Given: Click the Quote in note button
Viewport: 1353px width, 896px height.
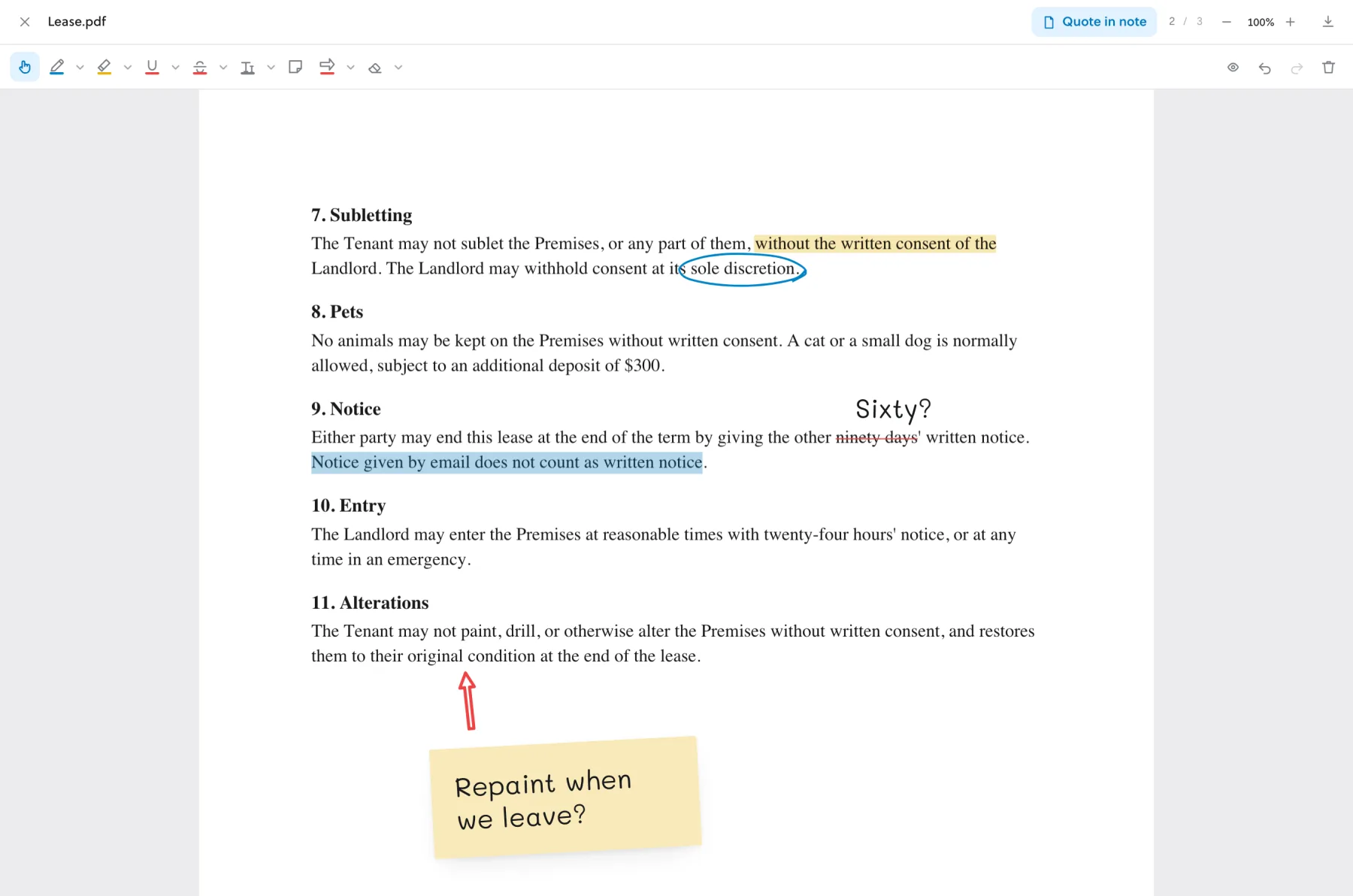Looking at the screenshot, I should click(x=1094, y=22).
